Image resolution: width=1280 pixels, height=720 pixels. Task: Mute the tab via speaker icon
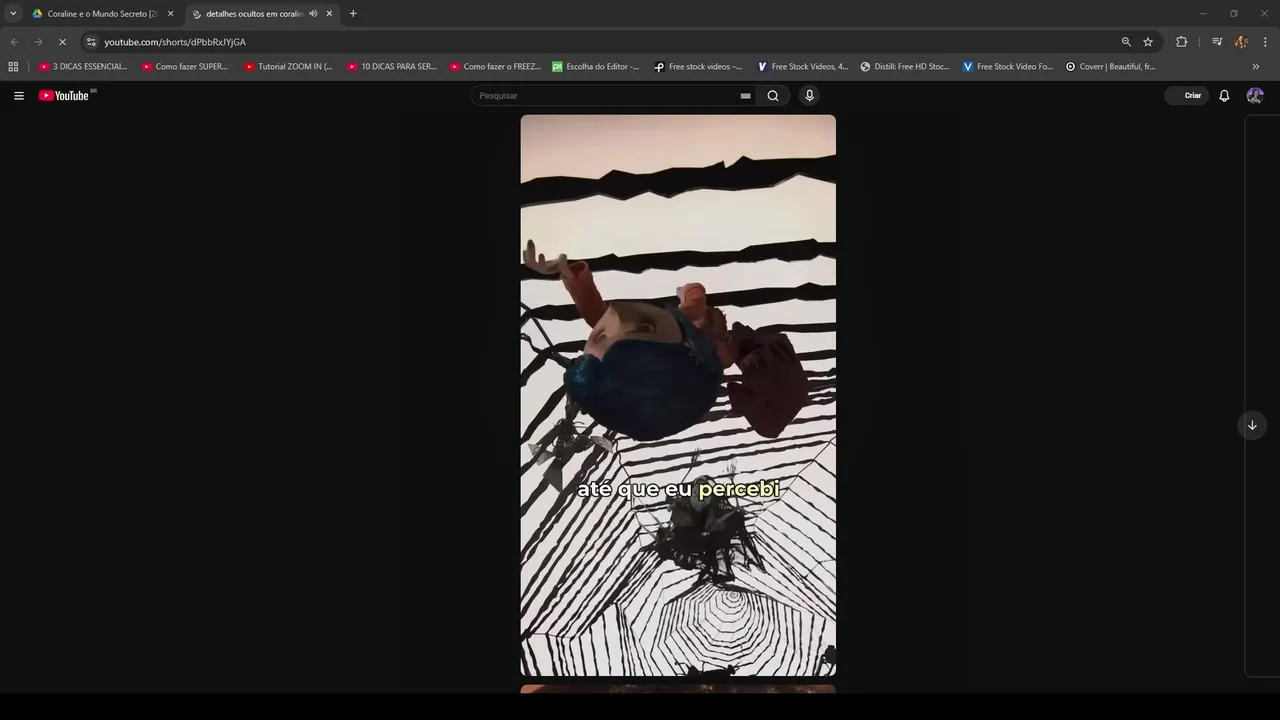(x=313, y=14)
